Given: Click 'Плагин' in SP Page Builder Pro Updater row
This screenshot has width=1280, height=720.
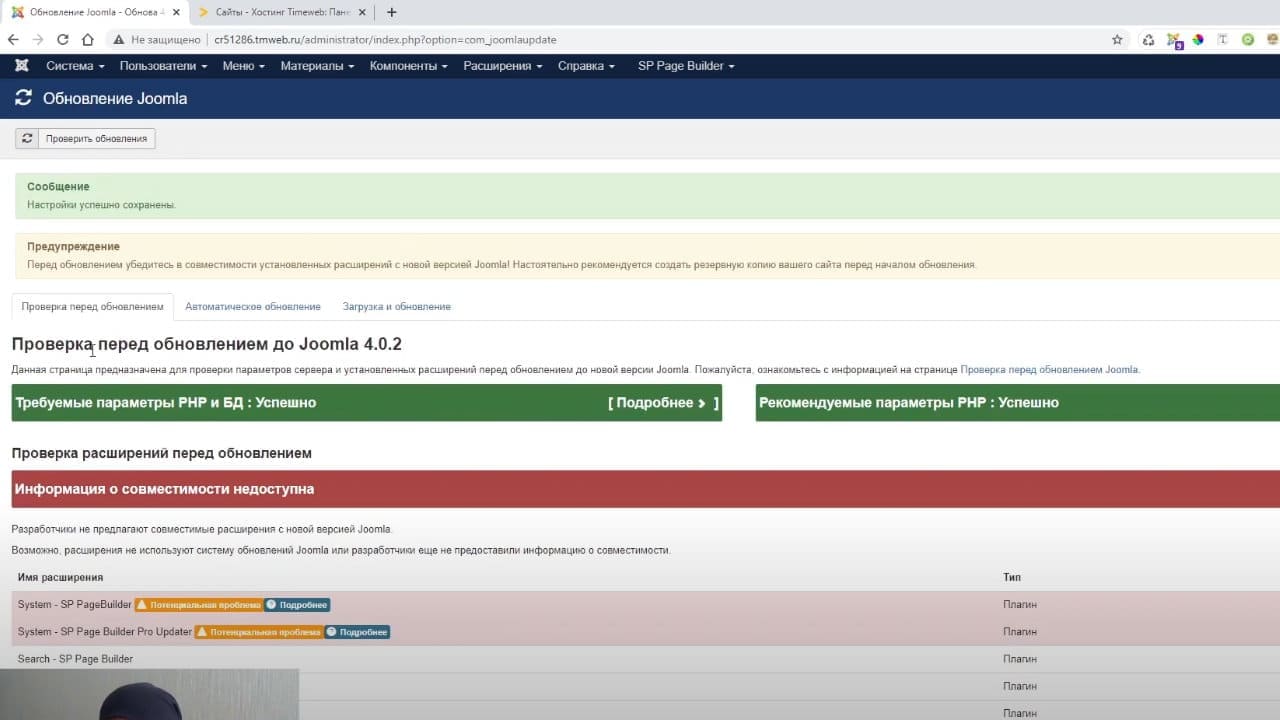Looking at the screenshot, I should 1020,632.
